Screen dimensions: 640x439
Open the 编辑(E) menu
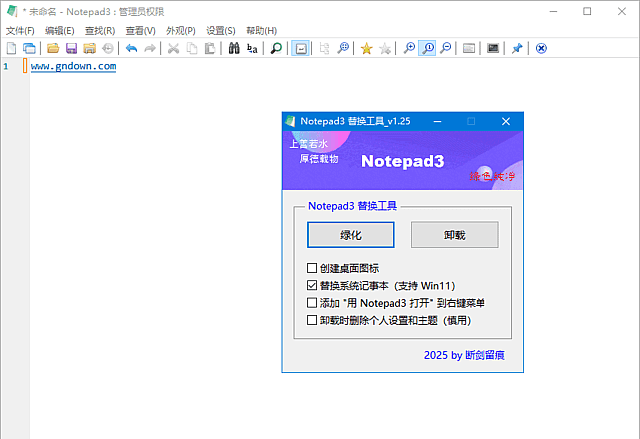click(x=60, y=31)
